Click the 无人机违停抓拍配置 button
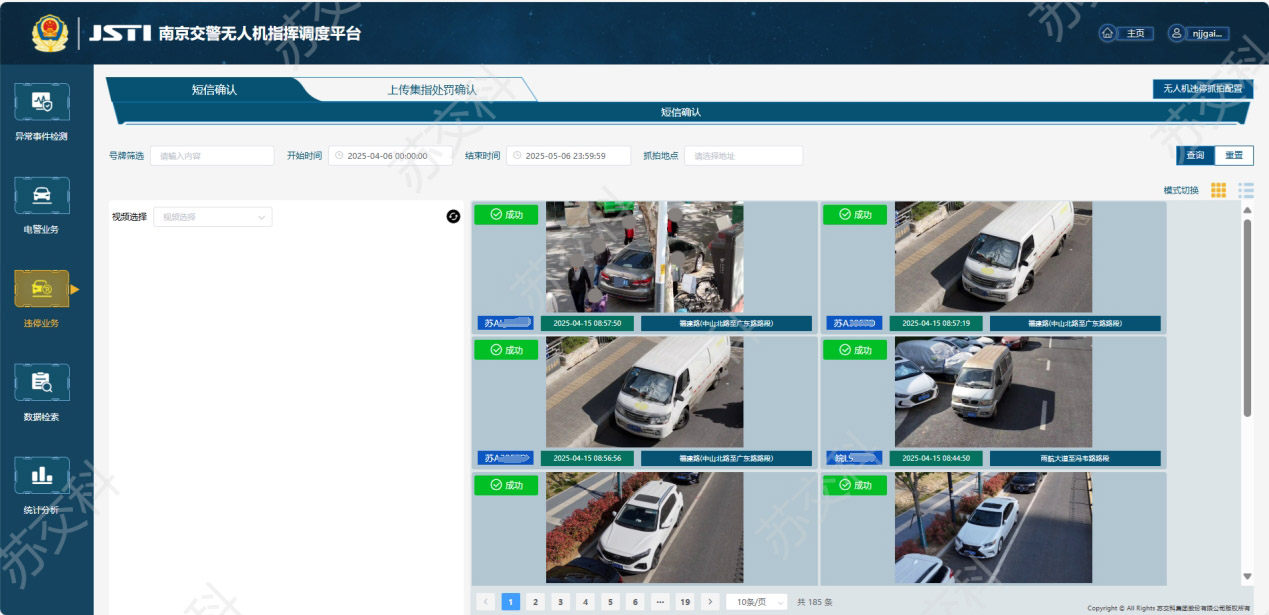 (1202, 89)
